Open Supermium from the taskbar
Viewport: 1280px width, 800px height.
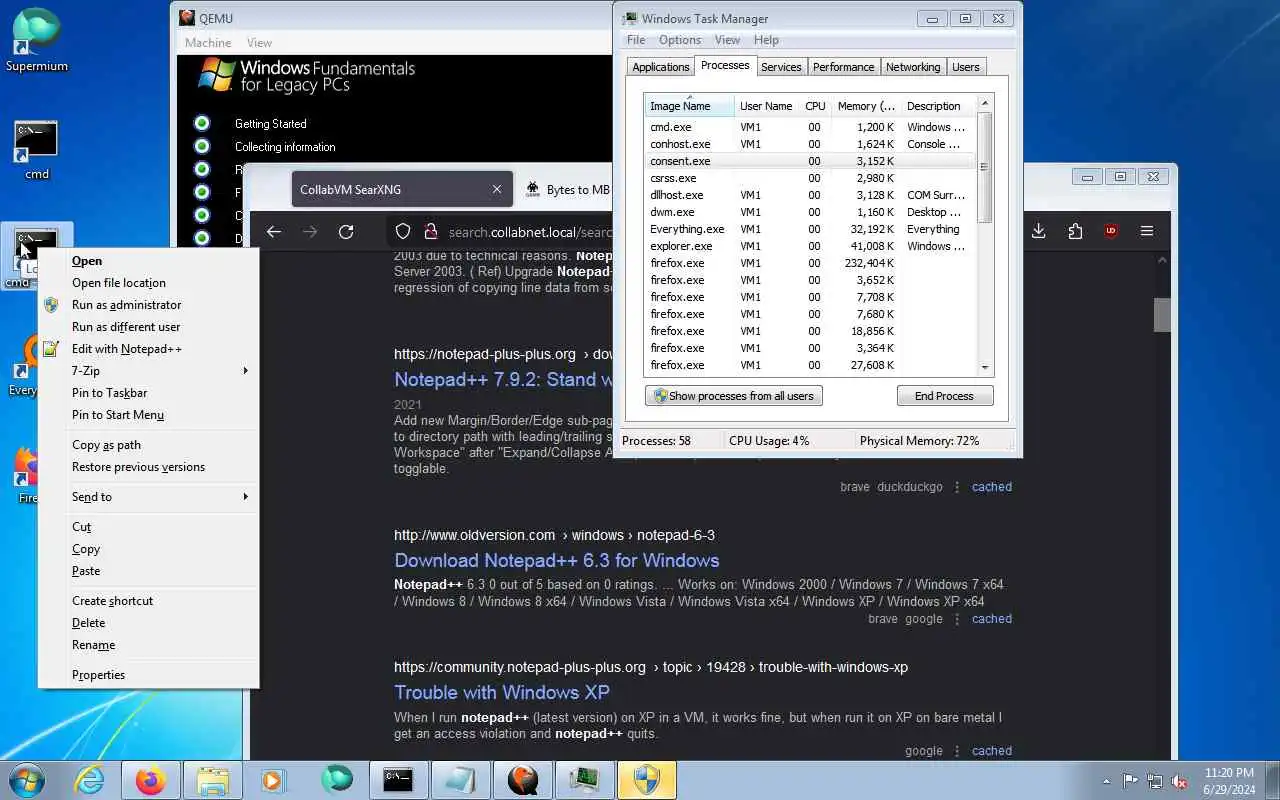tap(336, 780)
